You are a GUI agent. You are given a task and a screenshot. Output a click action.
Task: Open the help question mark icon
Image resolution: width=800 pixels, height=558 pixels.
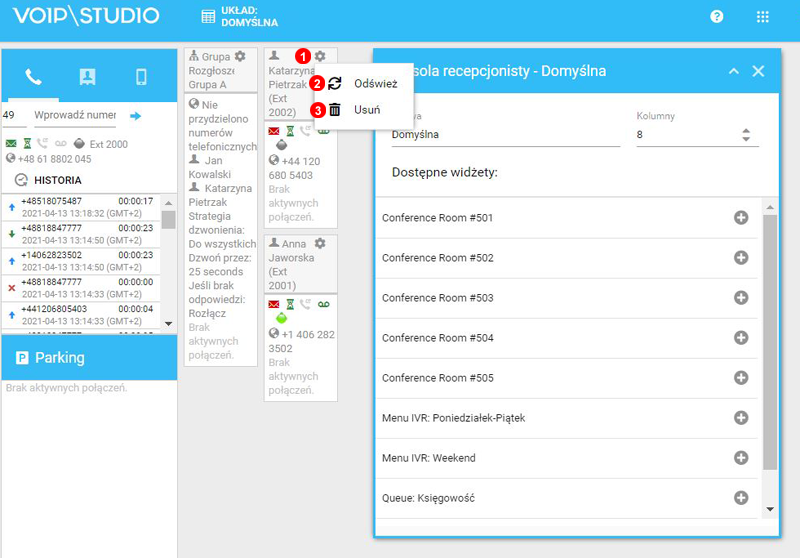pos(717,17)
